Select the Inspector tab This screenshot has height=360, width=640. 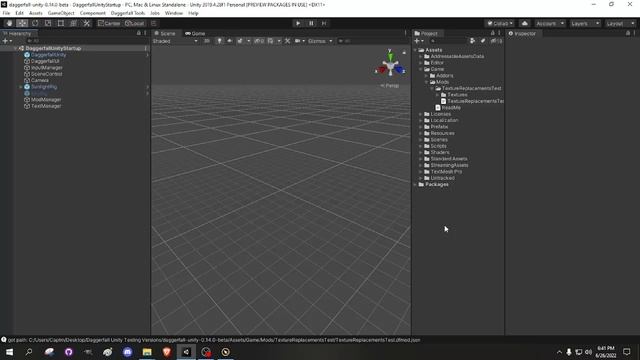(x=522, y=33)
